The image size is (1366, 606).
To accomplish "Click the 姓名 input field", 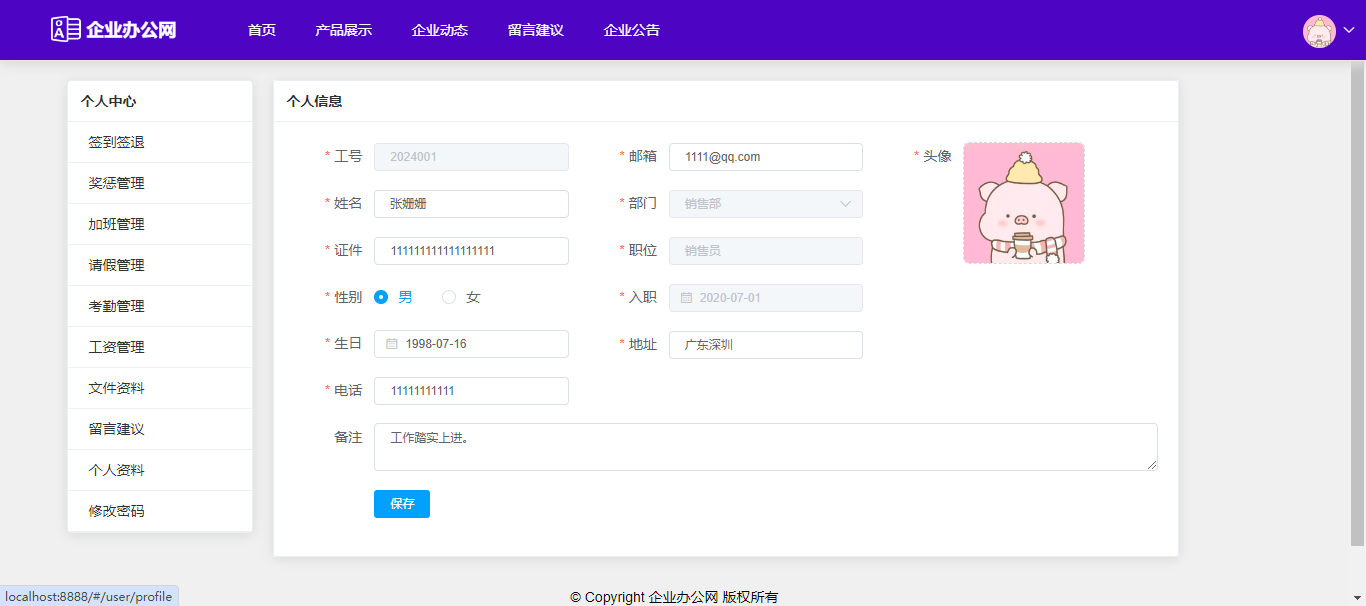I will (x=471, y=204).
